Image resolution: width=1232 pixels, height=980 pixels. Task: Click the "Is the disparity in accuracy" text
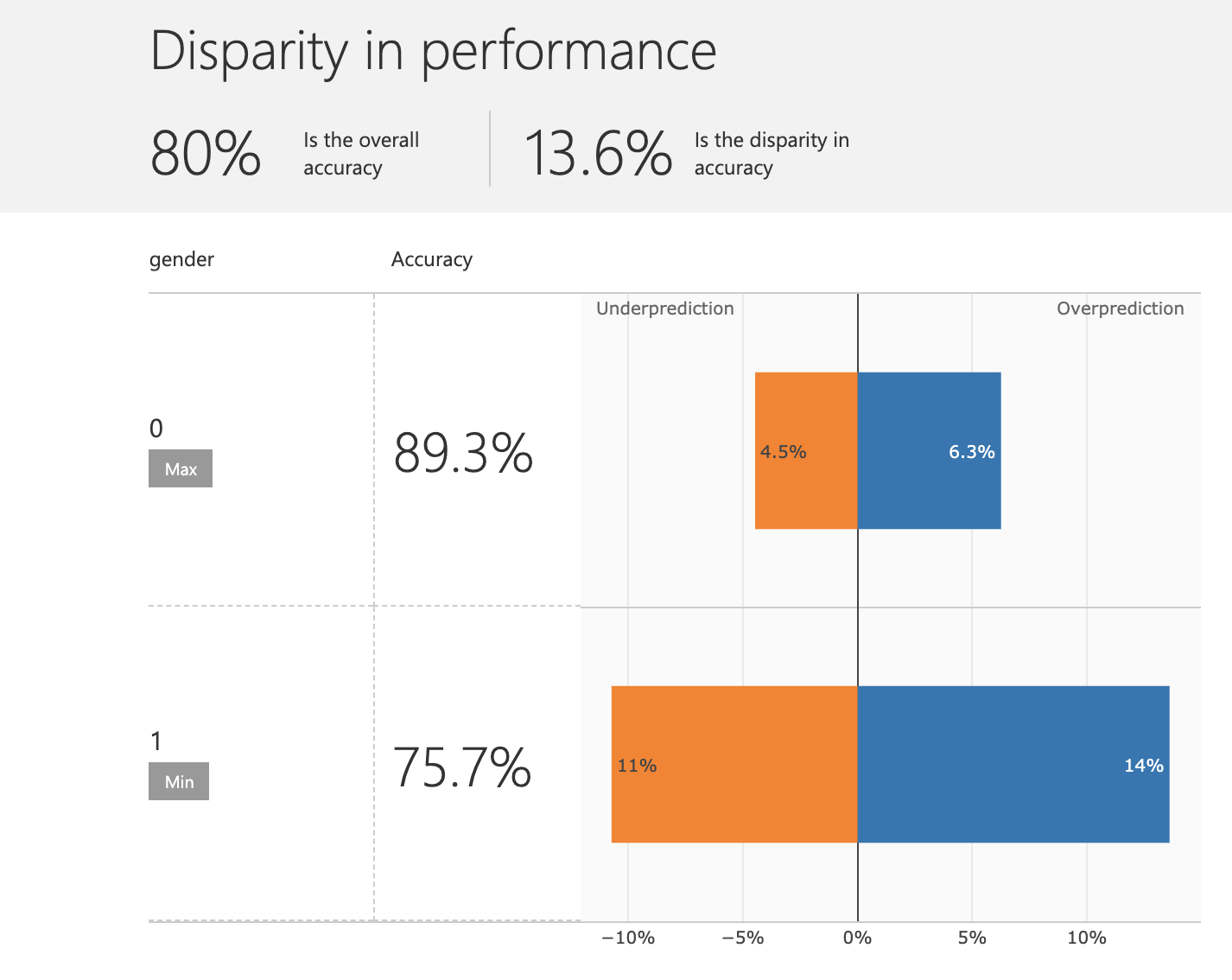point(772,154)
